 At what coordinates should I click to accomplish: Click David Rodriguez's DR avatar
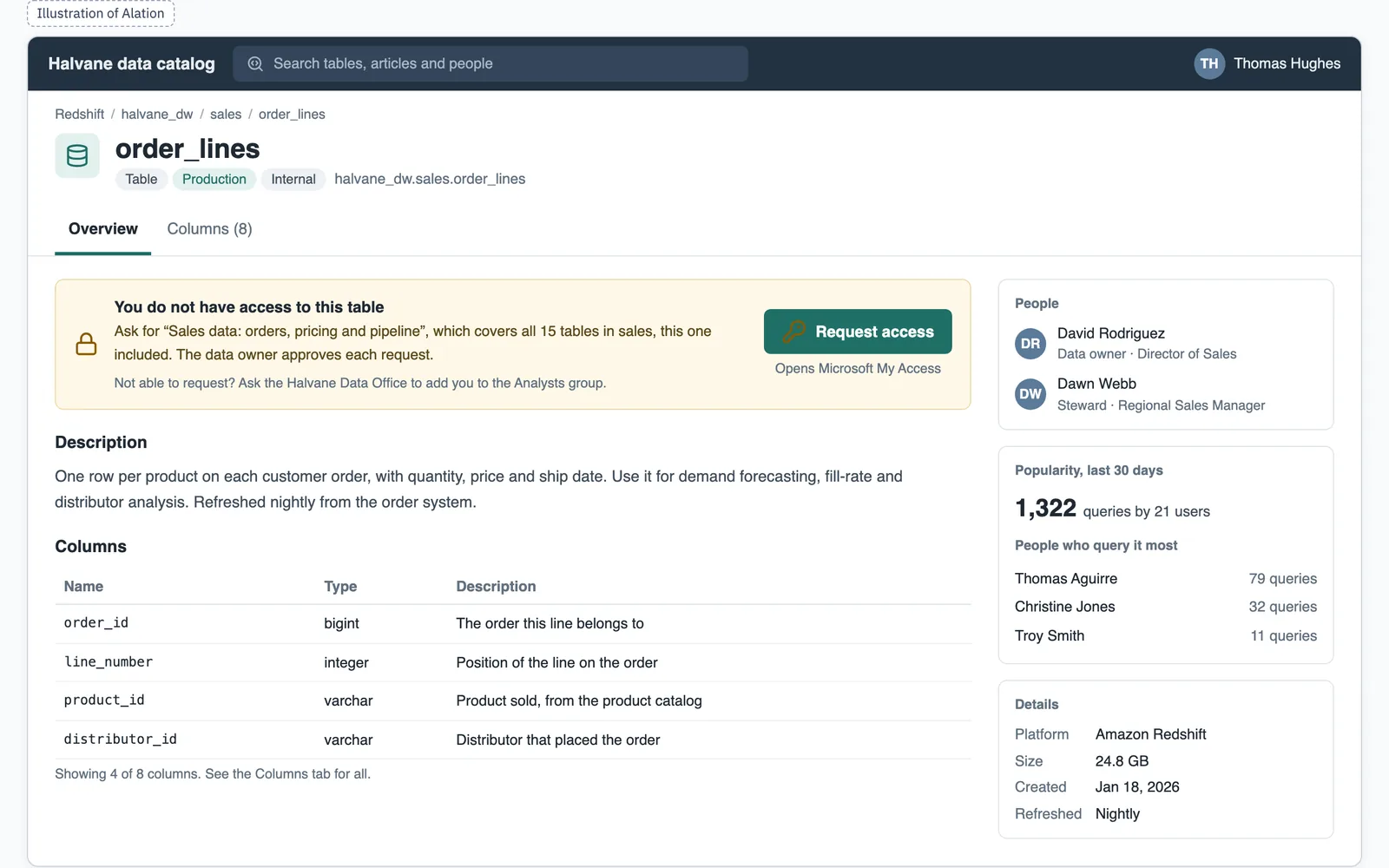[1030, 344]
